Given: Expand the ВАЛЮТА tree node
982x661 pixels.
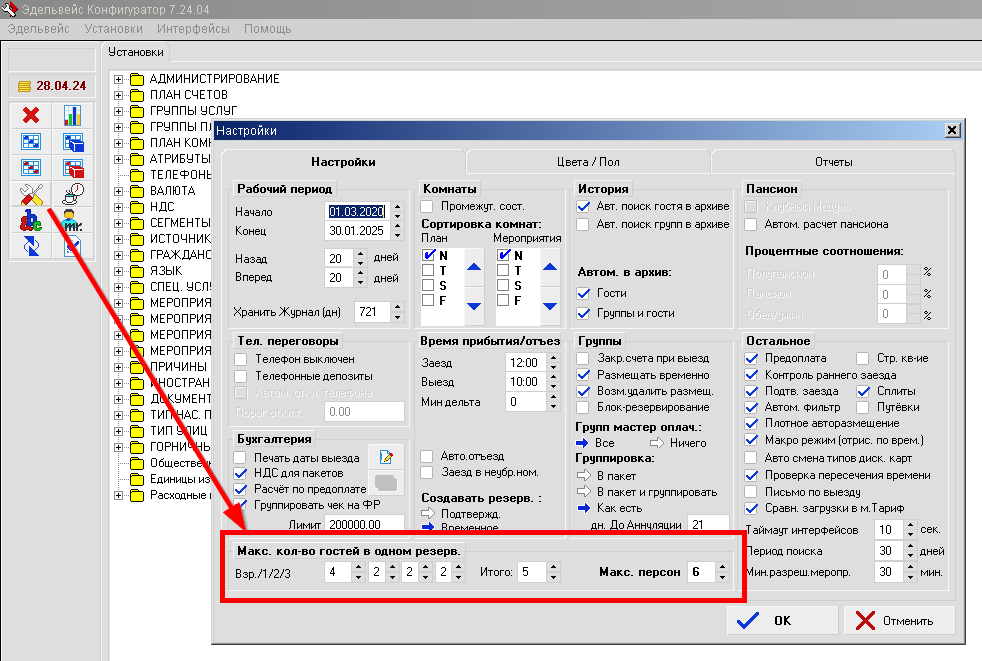Looking at the screenshot, I should (120, 191).
